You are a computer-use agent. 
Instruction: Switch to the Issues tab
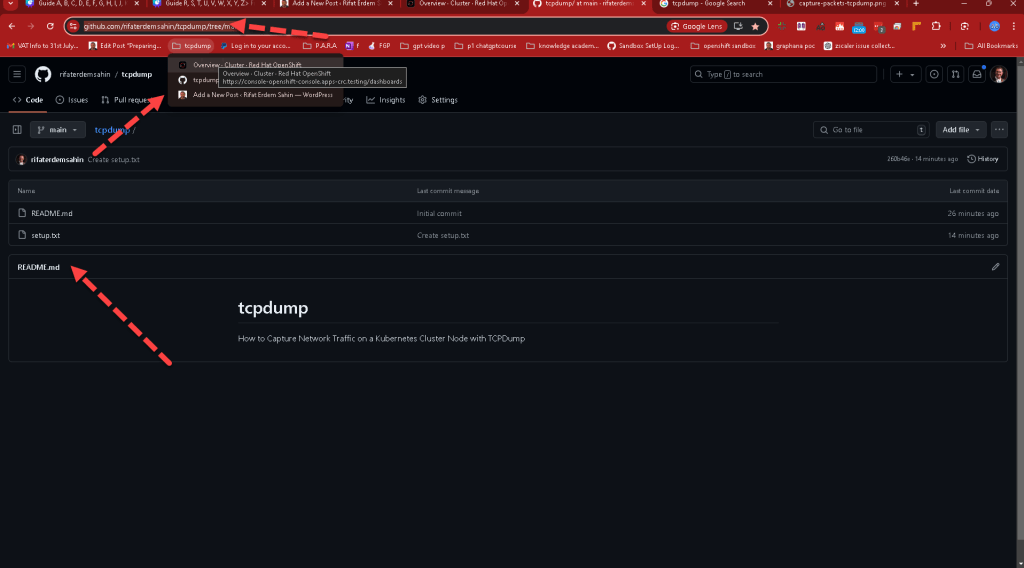point(72,100)
